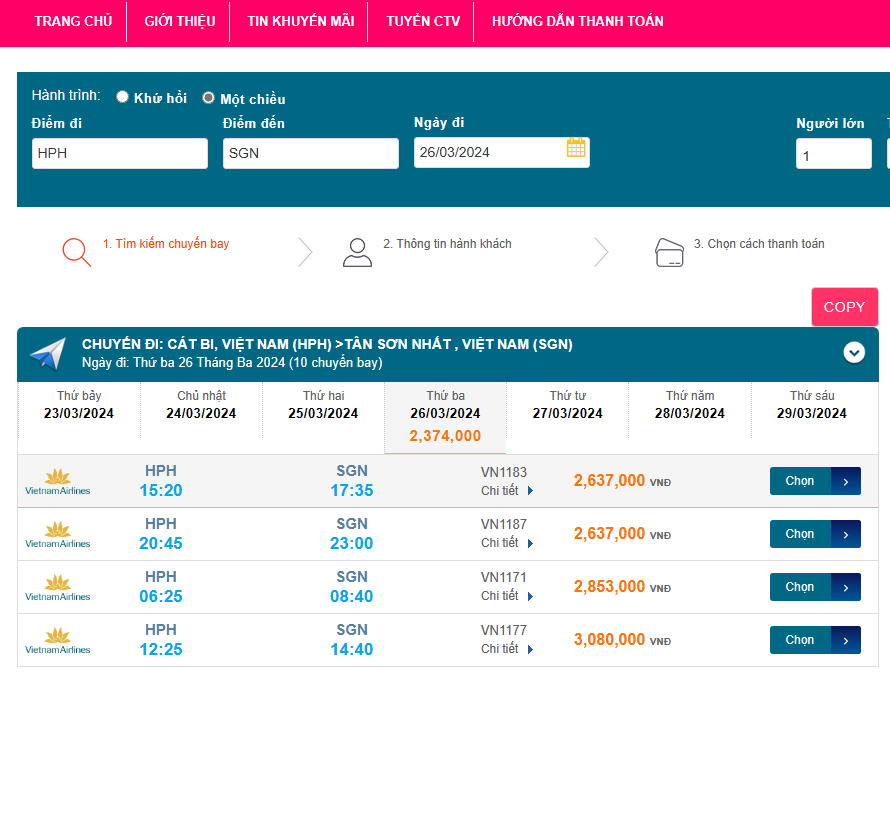890x813 pixels.
Task: Click the magnifier icon for flight search step
Action: pos(76,252)
